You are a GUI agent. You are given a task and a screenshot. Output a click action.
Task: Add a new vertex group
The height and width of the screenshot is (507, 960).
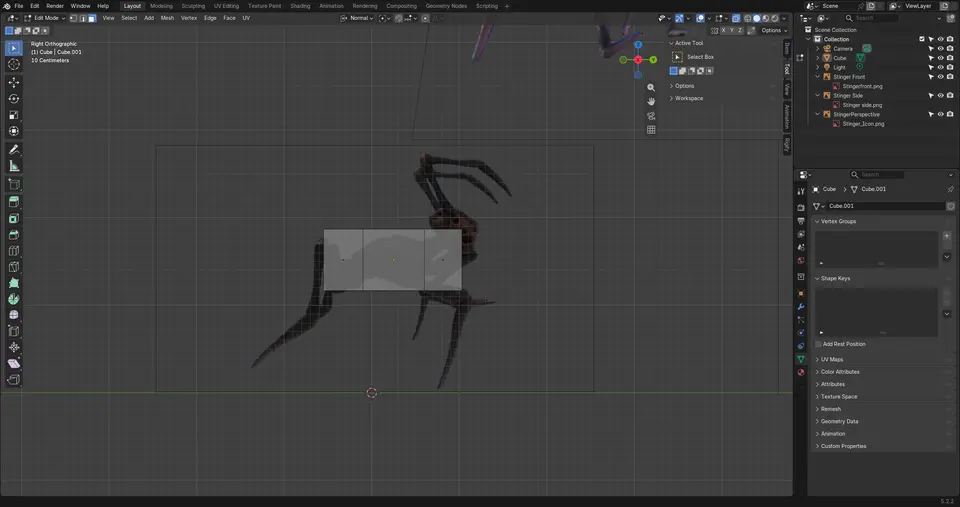point(947,236)
